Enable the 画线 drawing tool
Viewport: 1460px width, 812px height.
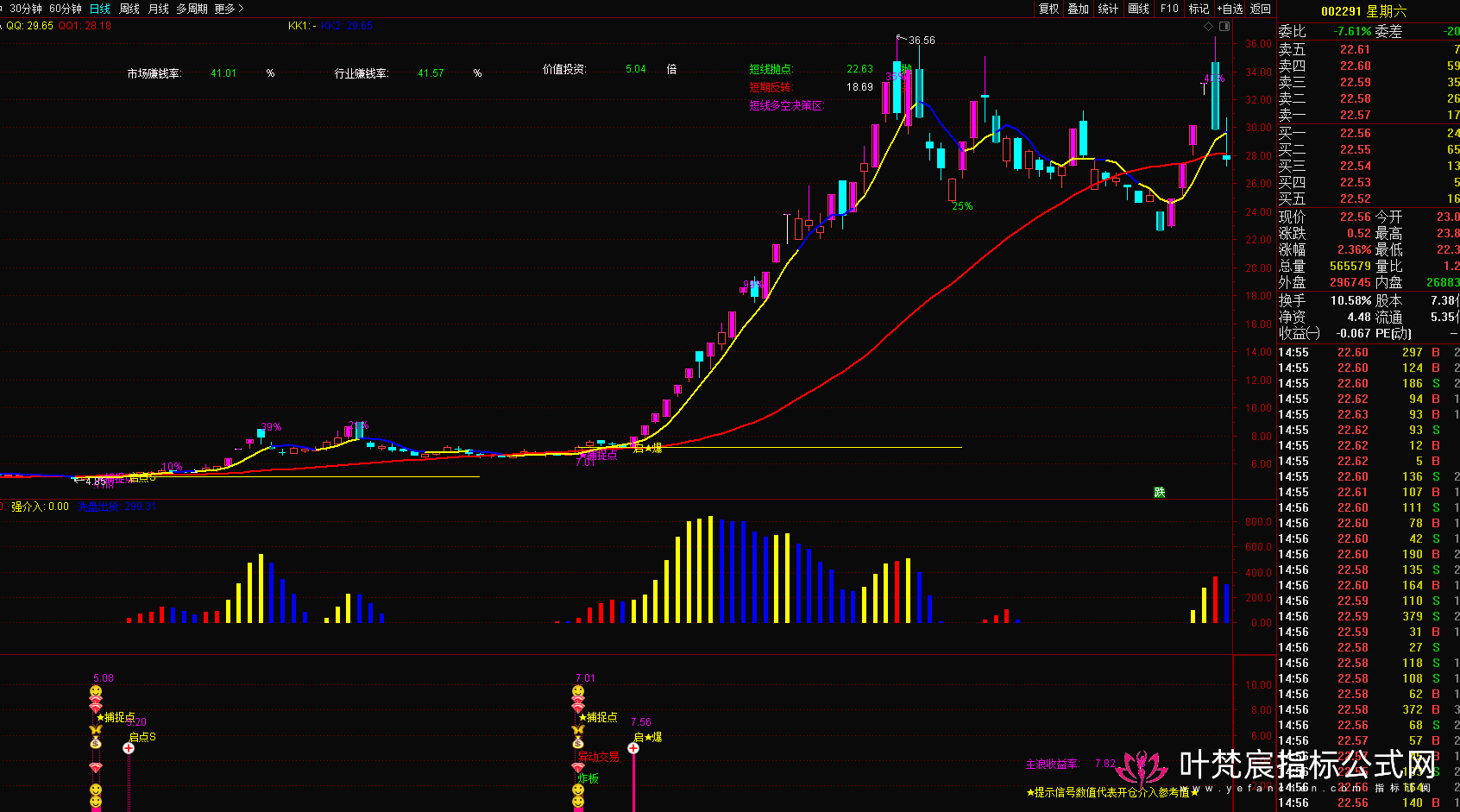1139,9
